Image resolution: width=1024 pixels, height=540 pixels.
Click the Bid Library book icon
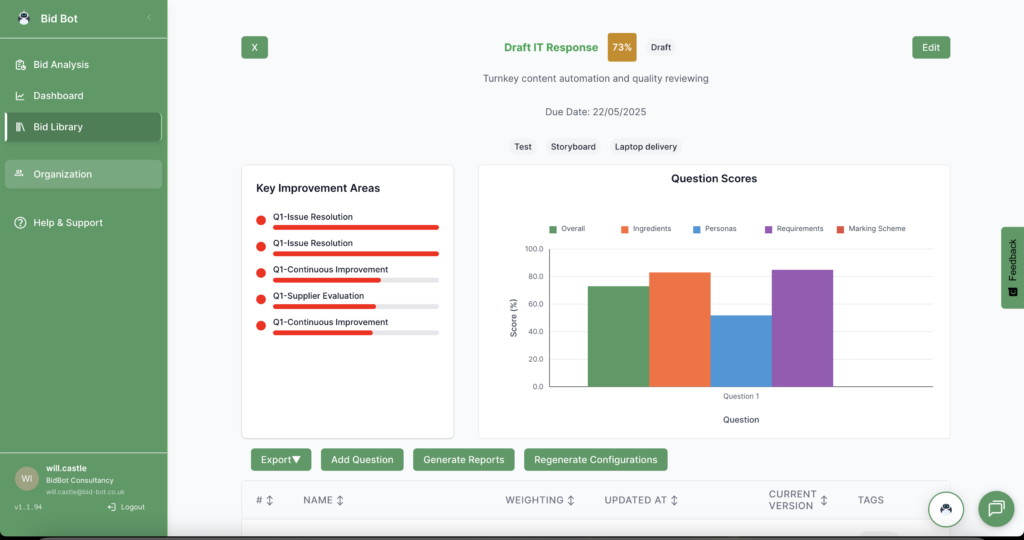click(x=20, y=127)
